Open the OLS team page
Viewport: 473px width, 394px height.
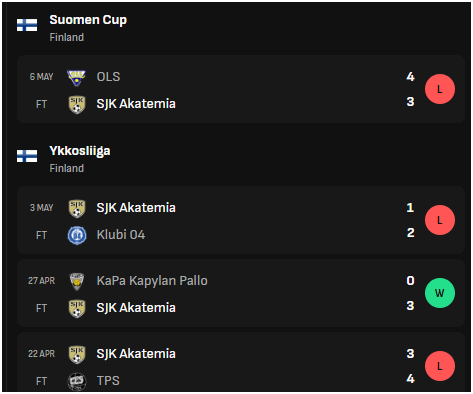click(108, 77)
